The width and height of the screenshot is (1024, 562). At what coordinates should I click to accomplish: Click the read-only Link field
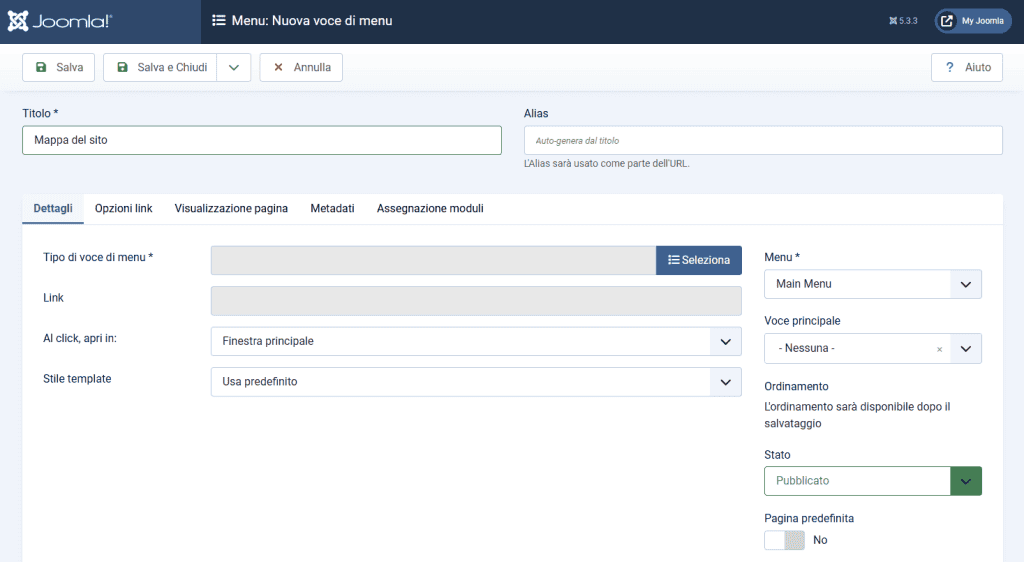pyautogui.click(x=476, y=301)
